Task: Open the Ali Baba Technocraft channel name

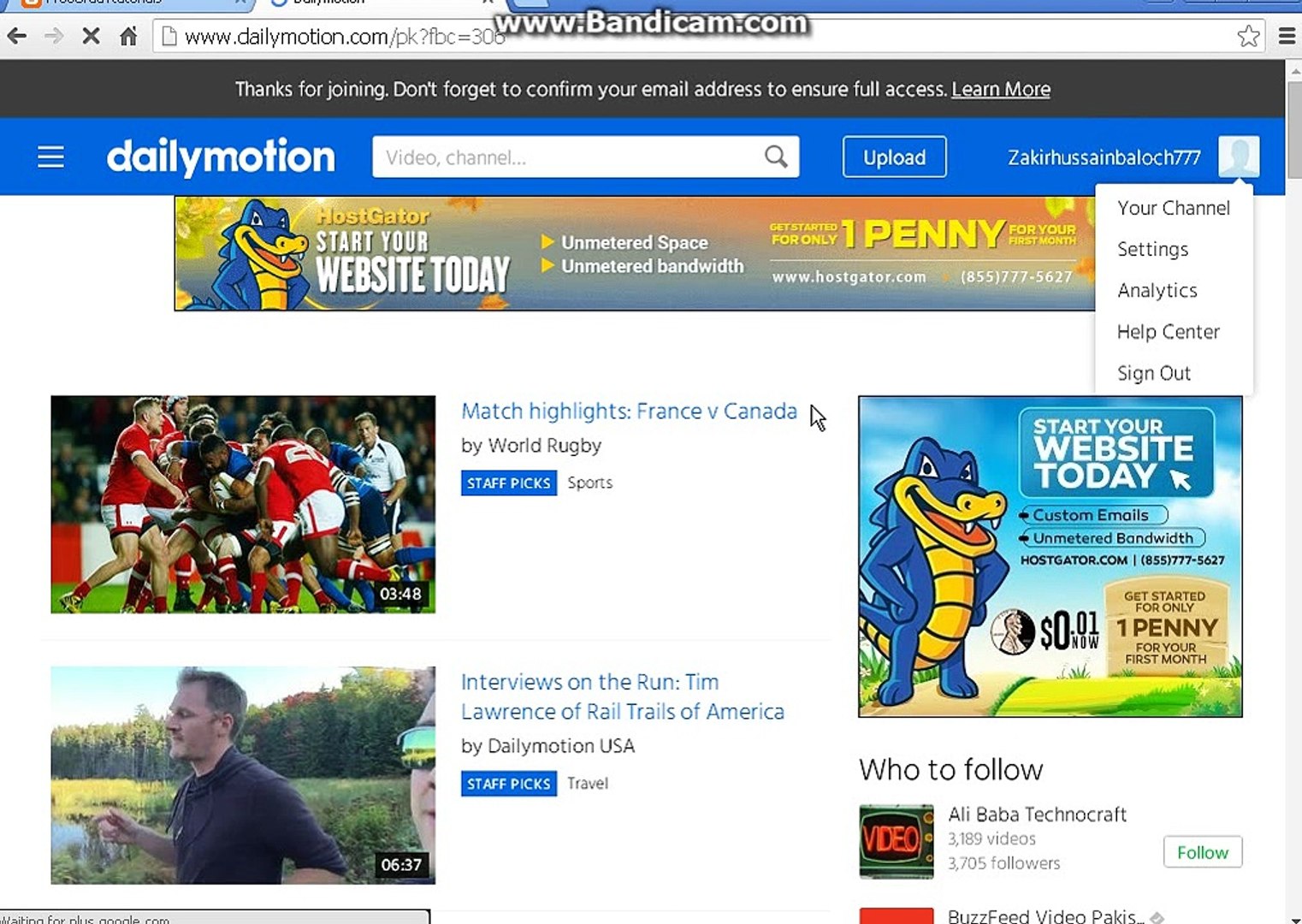Action: coord(1037,814)
